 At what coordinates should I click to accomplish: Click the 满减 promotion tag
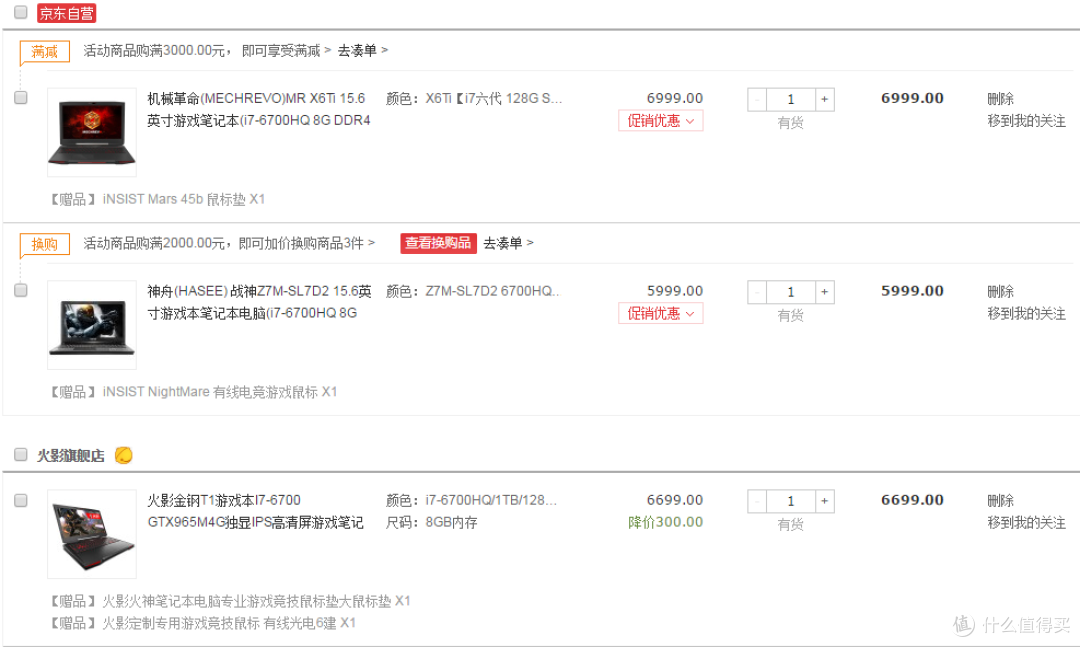click(45, 52)
